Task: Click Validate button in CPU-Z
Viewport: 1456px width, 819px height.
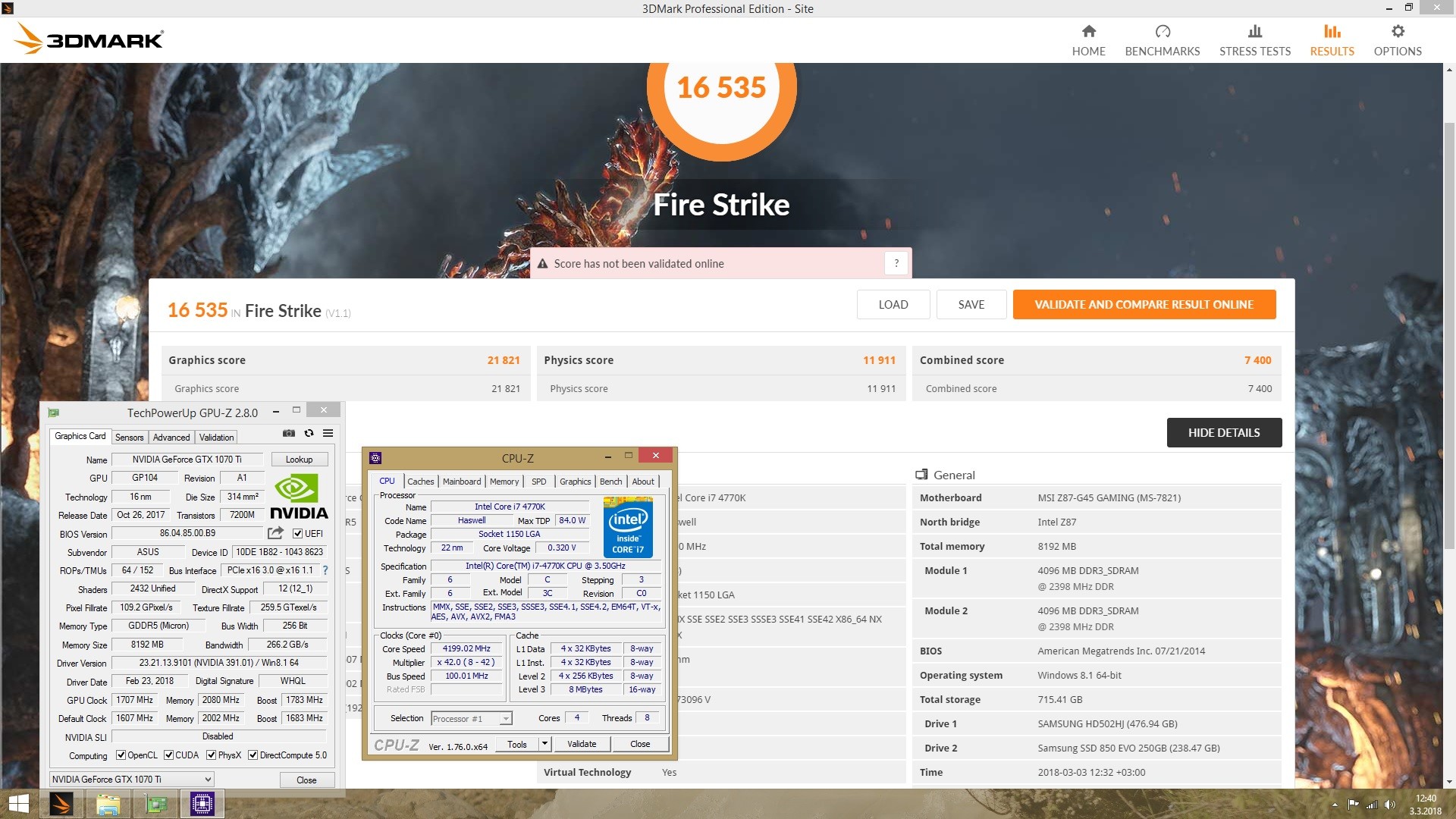Action: coord(582,744)
